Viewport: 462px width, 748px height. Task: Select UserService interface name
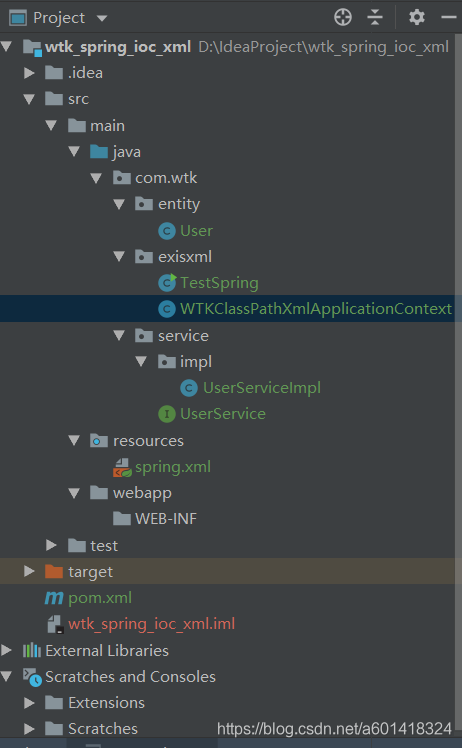pyautogui.click(x=222, y=414)
